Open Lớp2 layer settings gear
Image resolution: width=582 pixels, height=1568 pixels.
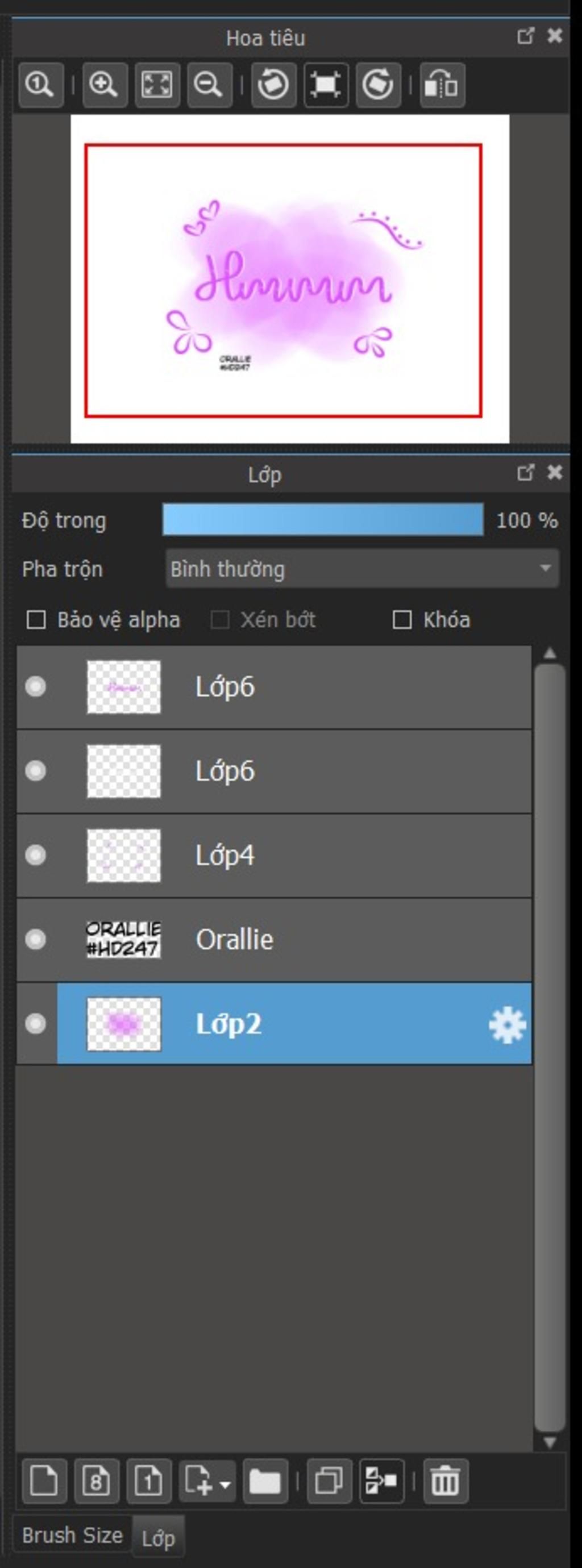point(507,1024)
